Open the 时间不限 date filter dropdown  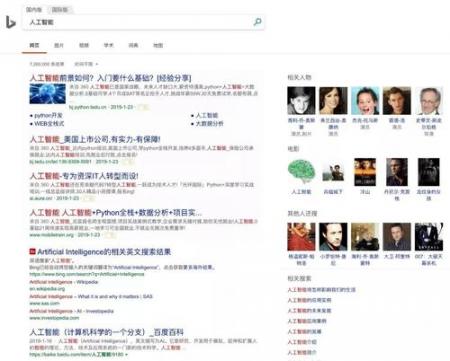[86, 64]
